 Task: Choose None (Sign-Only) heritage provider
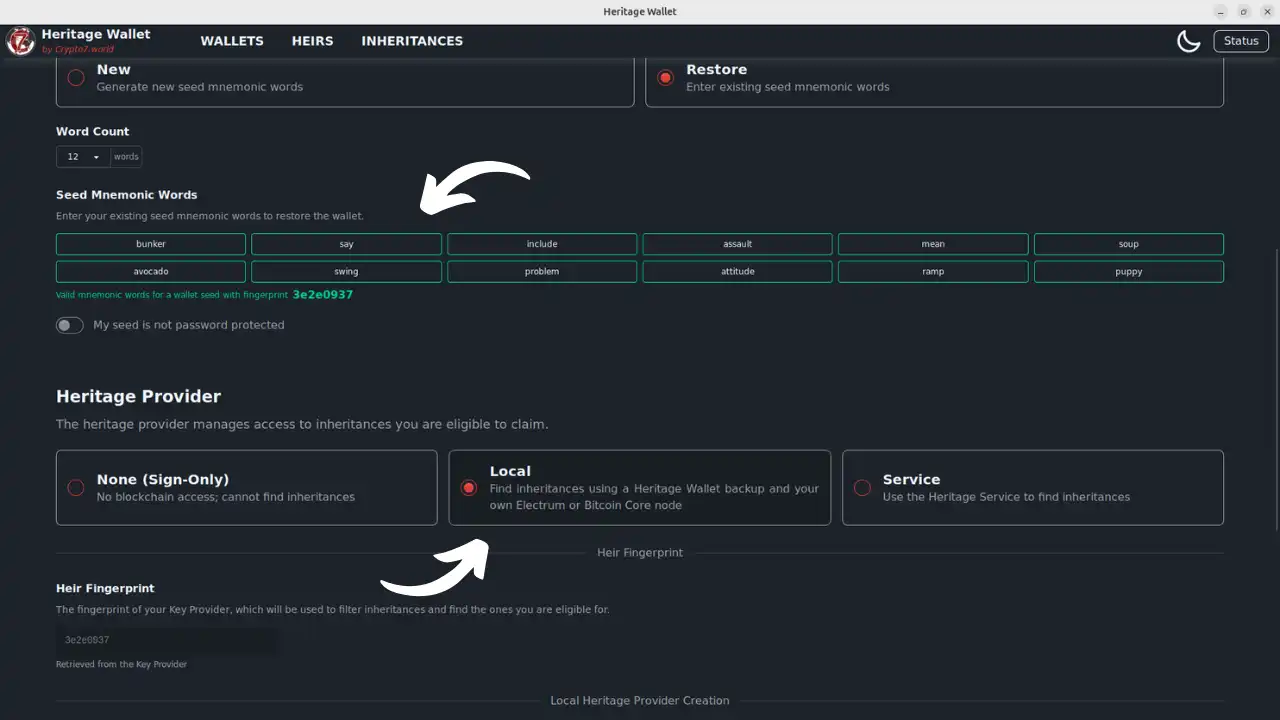point(76,488)
